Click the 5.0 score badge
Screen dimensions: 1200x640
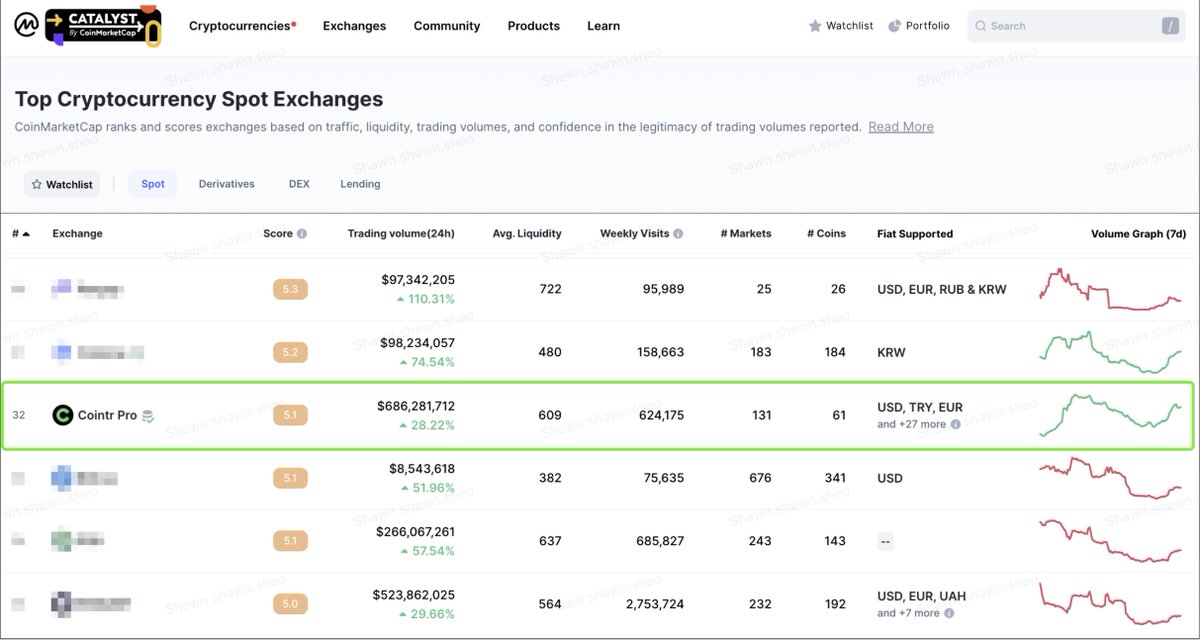click(290, 604)
